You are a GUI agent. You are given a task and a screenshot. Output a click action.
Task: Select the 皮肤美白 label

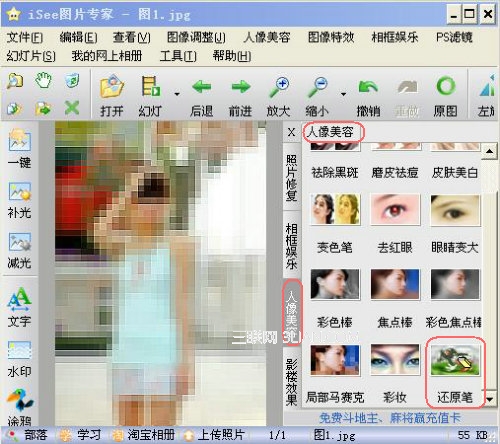pyautogui.click(x=455, y=173)
